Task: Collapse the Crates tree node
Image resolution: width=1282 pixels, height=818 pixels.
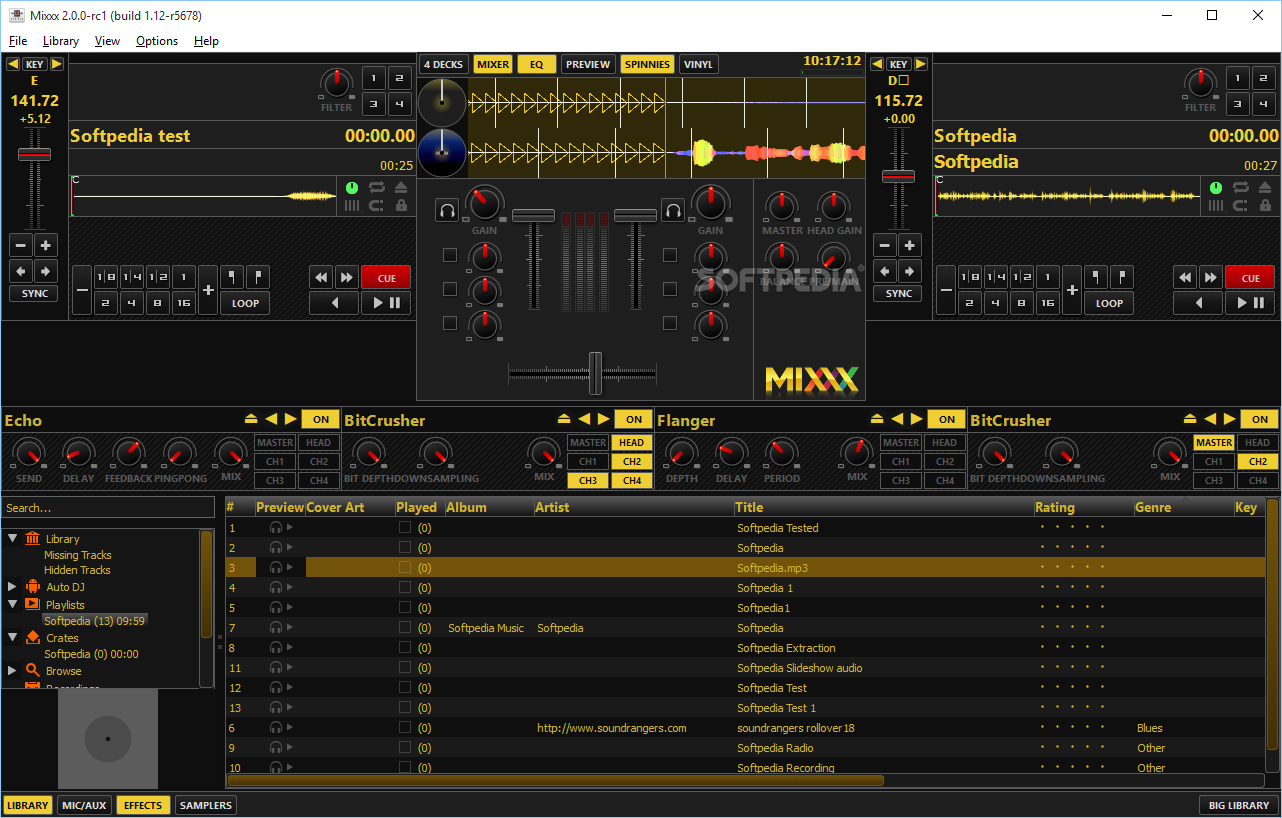Action: pos(13,637)
